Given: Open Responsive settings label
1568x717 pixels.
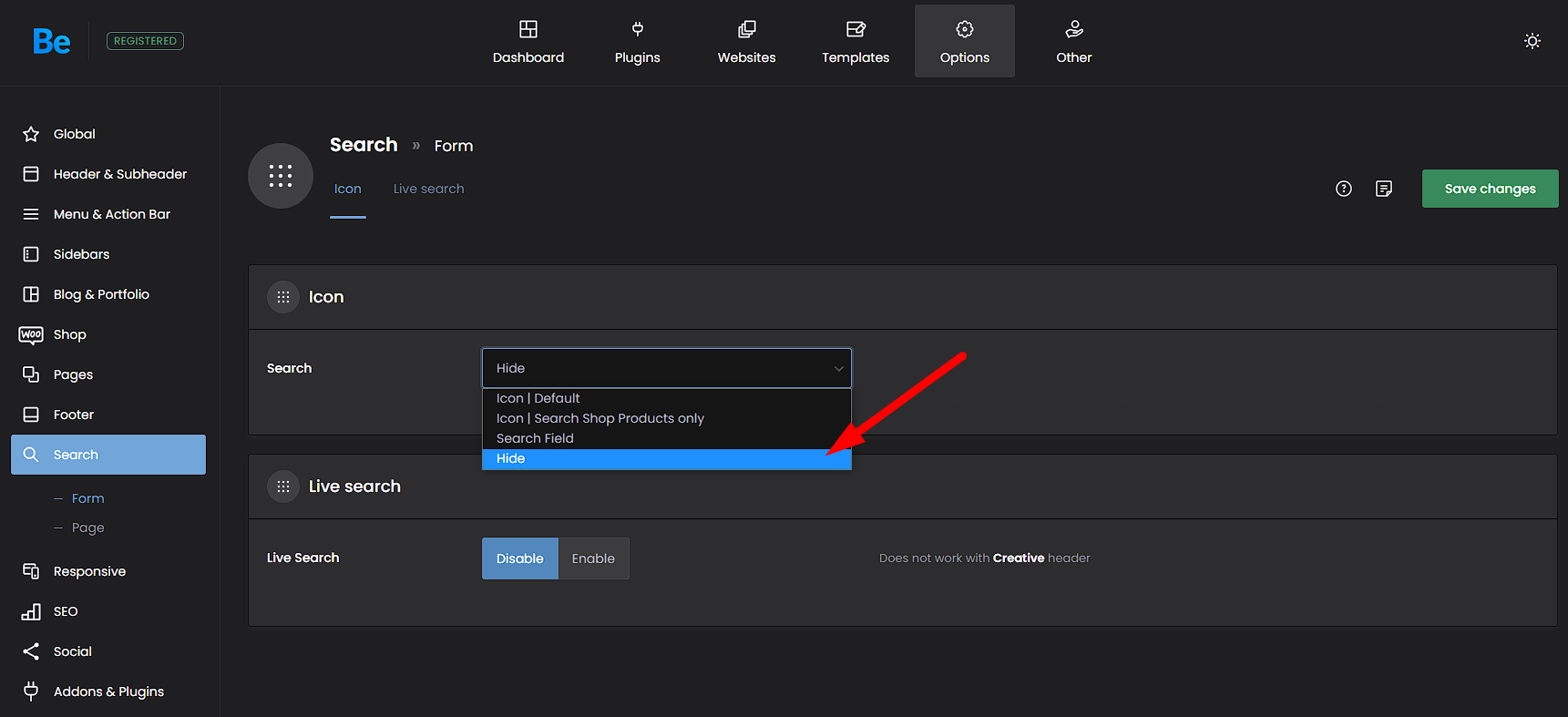Looking at the screenshot, I should [x=90, y=571].
